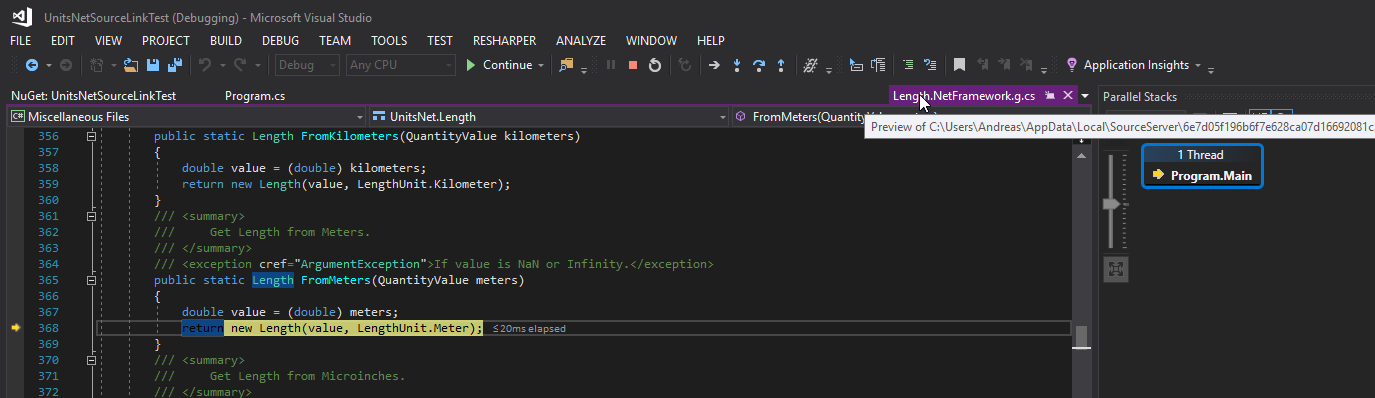Close the Length.NetFramework.g.cs tab

1068,95
